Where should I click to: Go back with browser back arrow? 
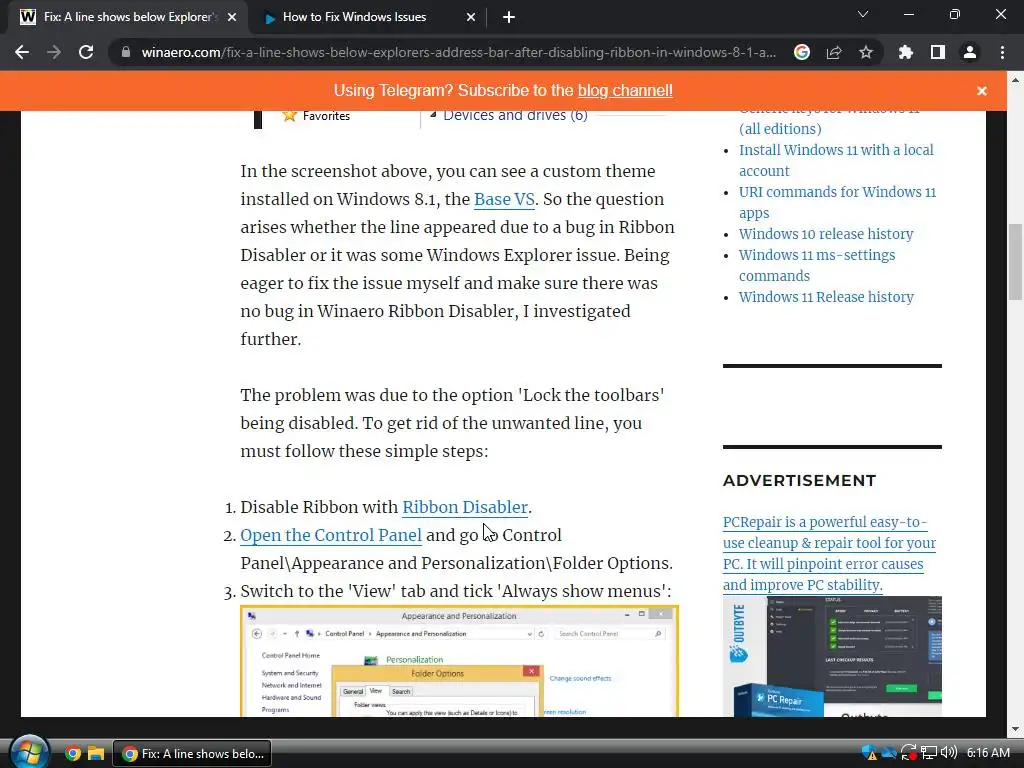pos(22,52)
